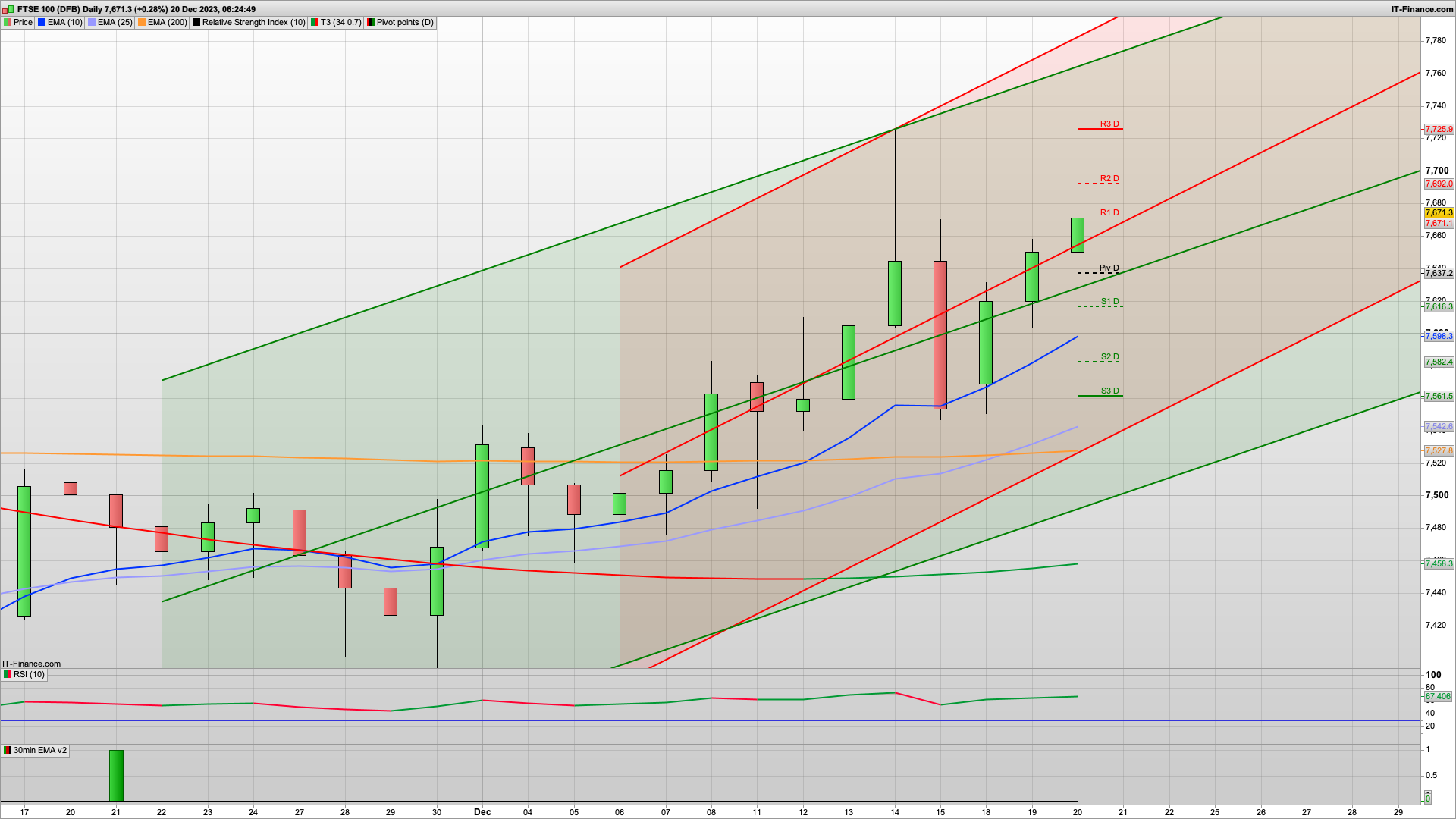Click the 29 date label at axis end
This screenshot has height=819, width=1456.
[x=1398, y=812]
